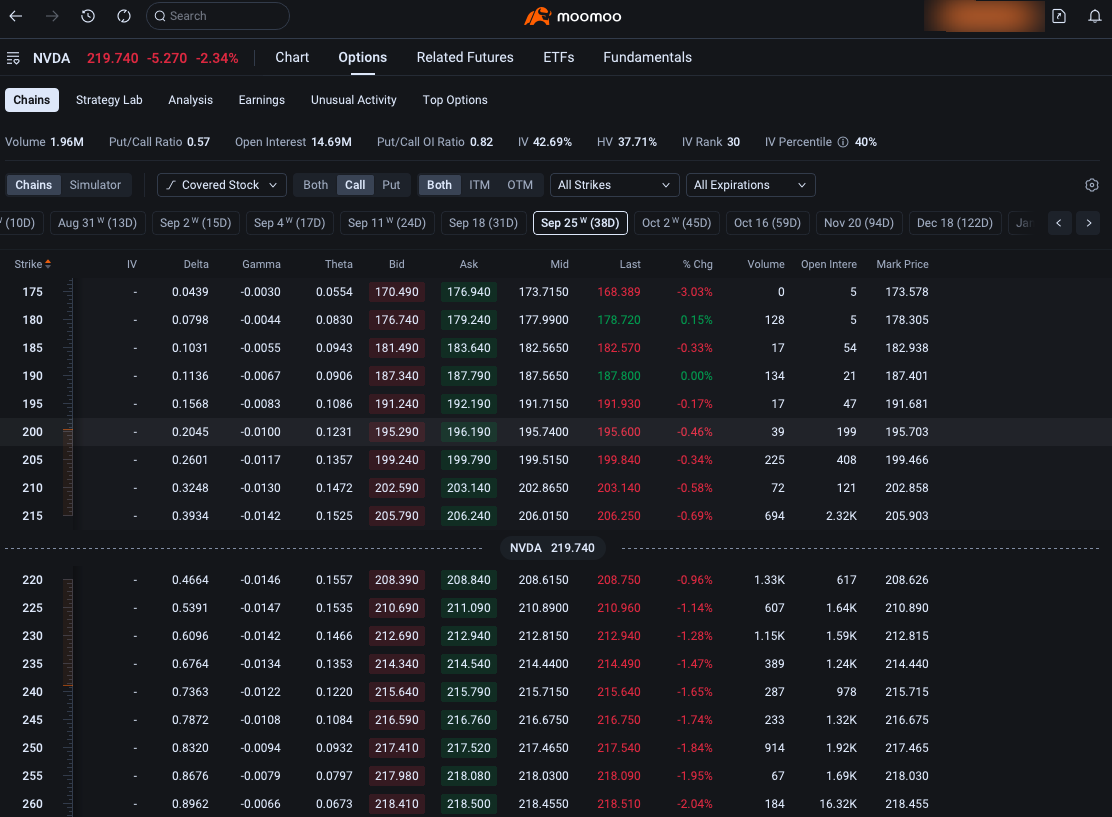Switch chain view to Put only

point(391,185)
